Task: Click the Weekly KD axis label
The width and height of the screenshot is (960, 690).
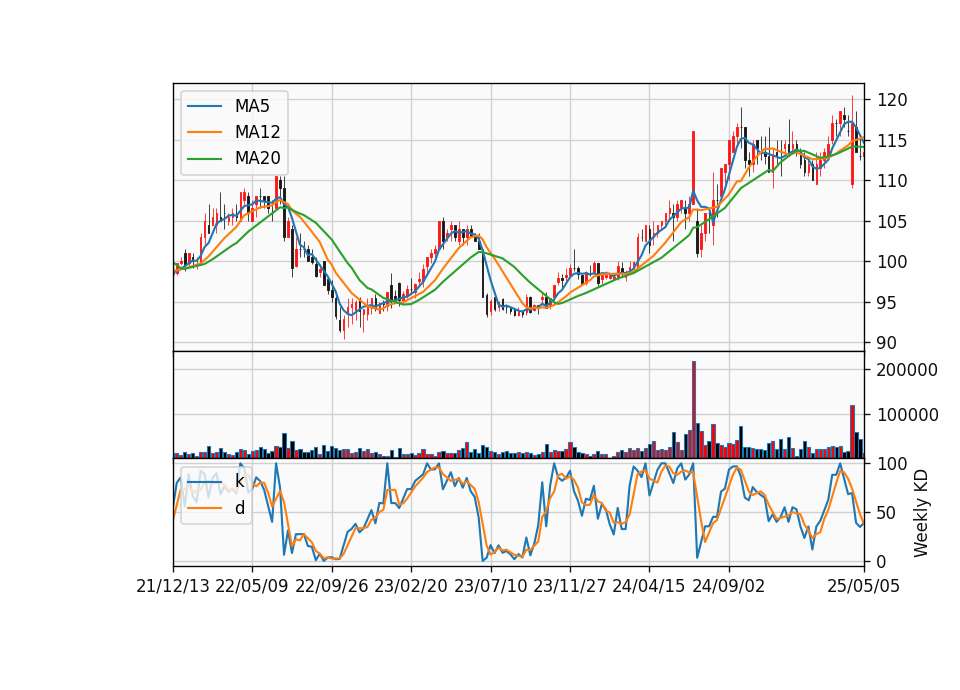Action: (x=921, y=513)
